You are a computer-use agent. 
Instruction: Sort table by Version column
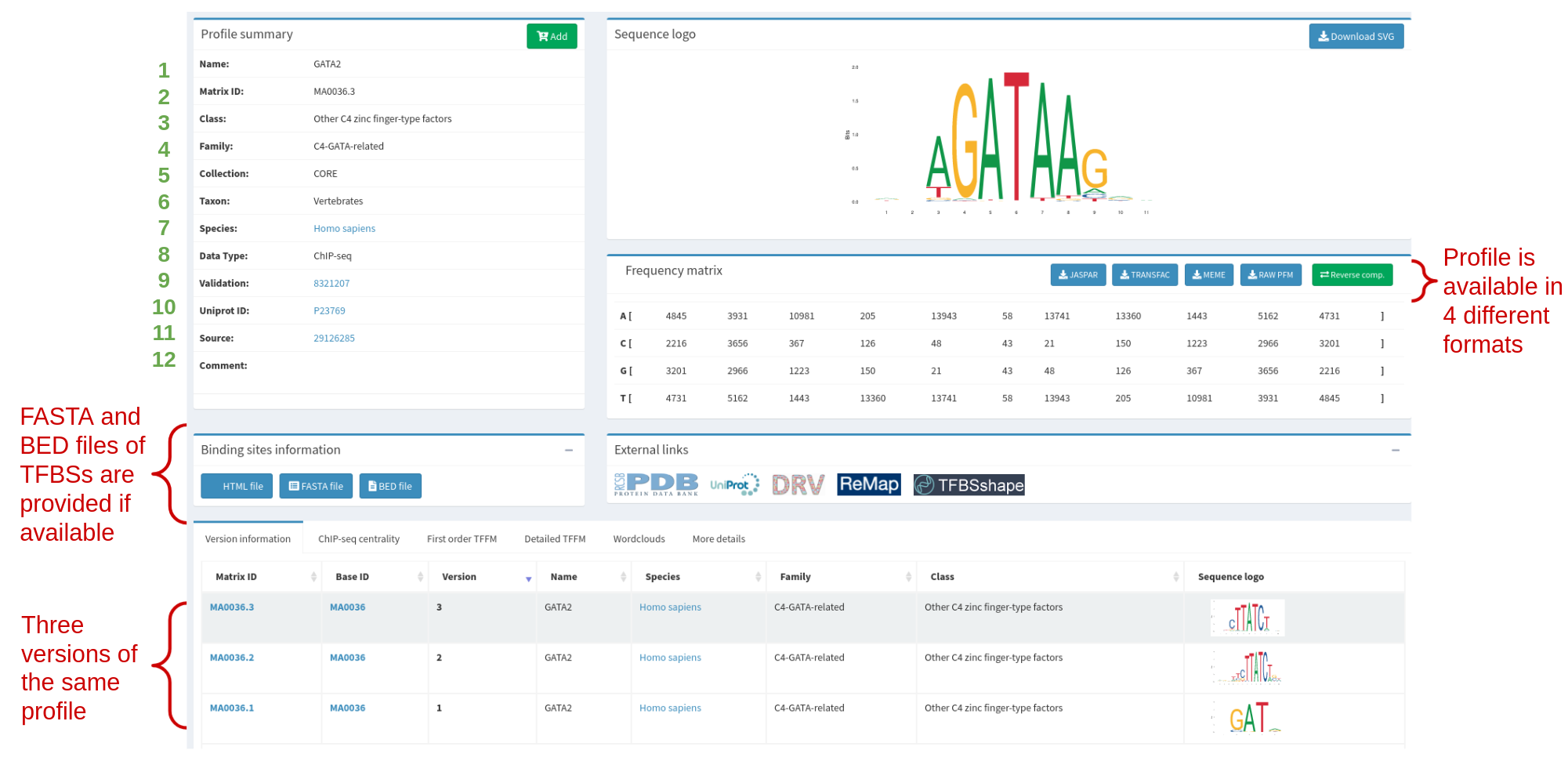[481, 577]
